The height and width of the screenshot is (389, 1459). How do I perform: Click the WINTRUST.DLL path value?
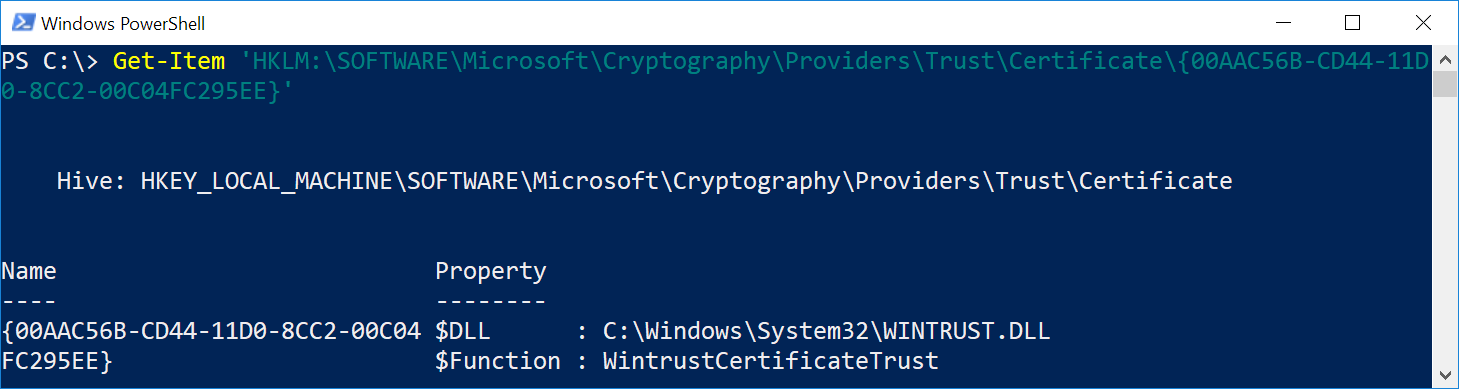tap(826, 331)
